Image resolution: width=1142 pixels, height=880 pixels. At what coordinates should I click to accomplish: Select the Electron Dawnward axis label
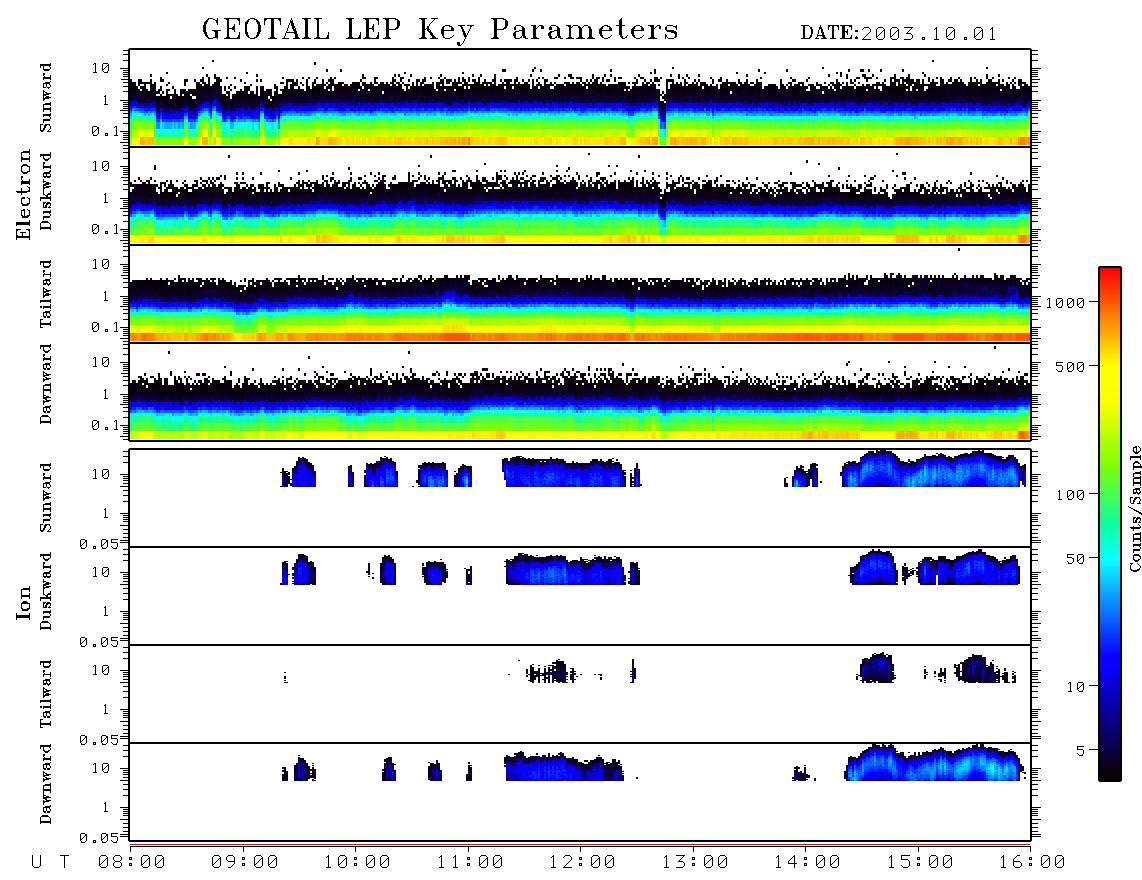point(46,385)
